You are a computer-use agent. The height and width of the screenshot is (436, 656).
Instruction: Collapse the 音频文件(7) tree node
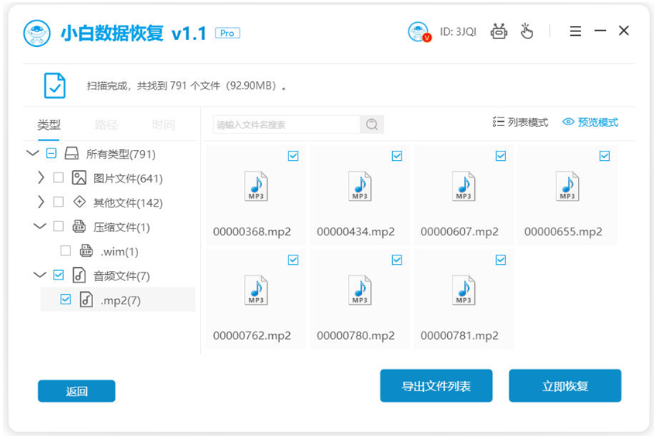point(40,275)
